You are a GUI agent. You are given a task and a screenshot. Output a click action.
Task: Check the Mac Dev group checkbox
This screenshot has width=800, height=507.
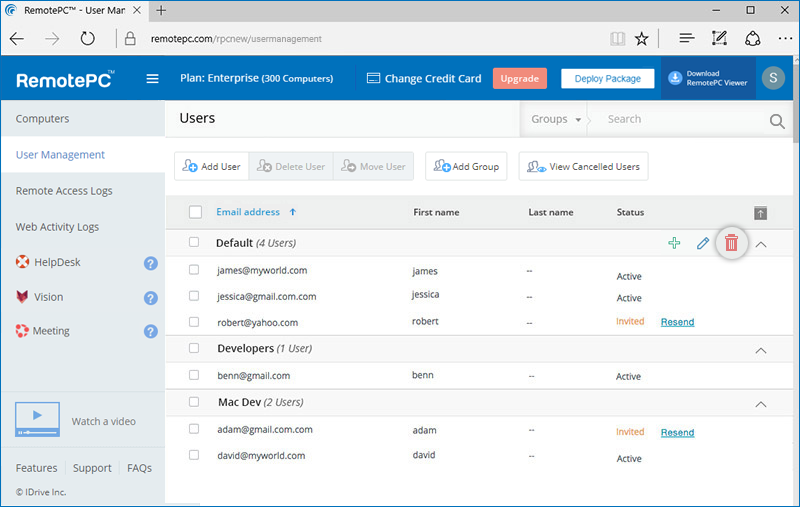[x=194, y=402]
